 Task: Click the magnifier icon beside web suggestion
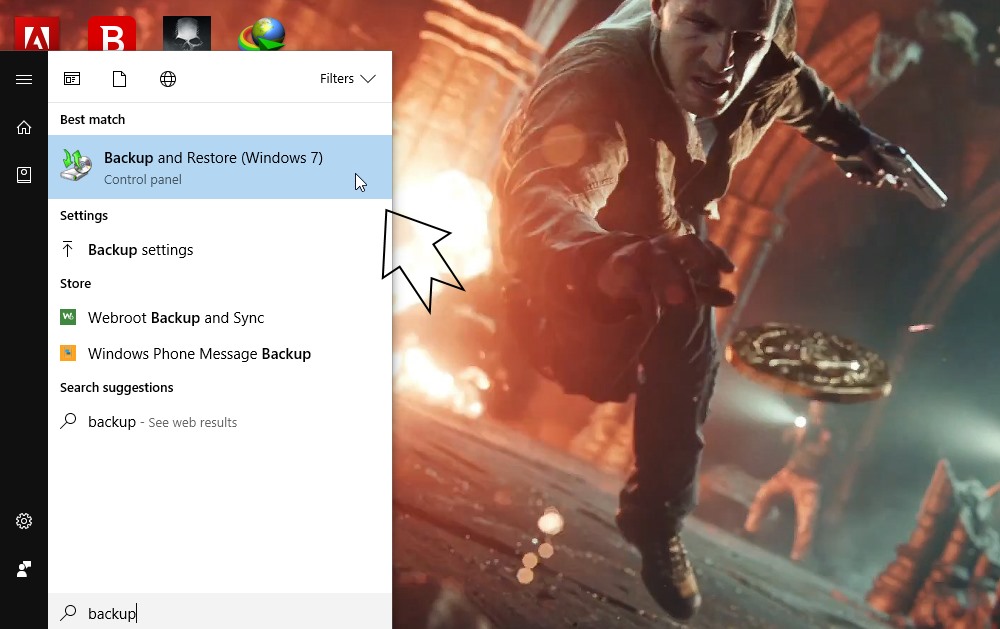(x=68, y=421)
